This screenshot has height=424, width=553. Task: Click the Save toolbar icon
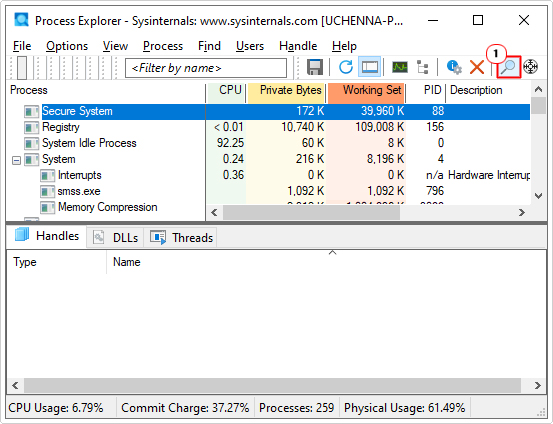point(315,67)
